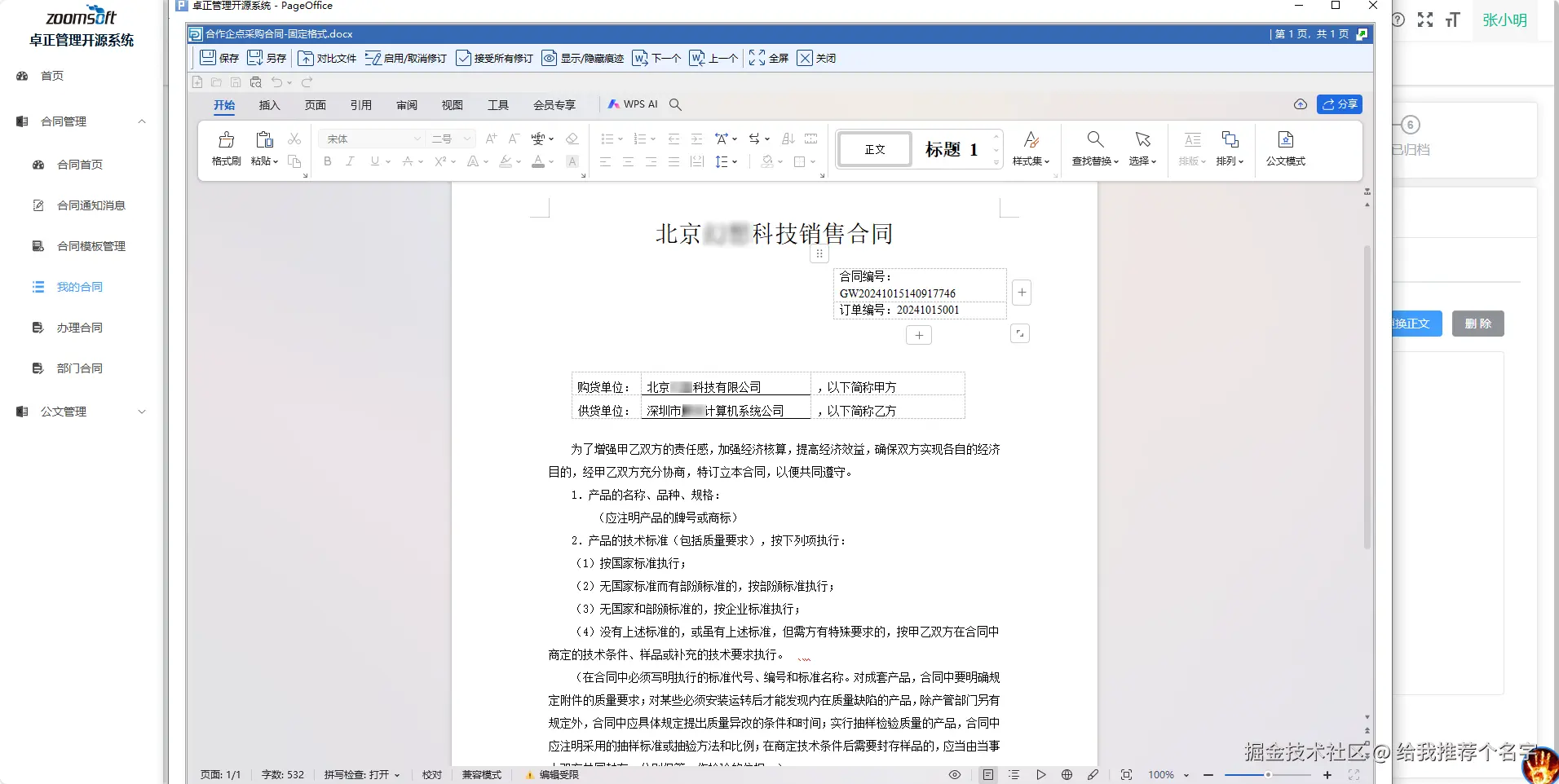Click the 粘贴 paste clipboard icon

pyautogui.click(x=264, y=139)
